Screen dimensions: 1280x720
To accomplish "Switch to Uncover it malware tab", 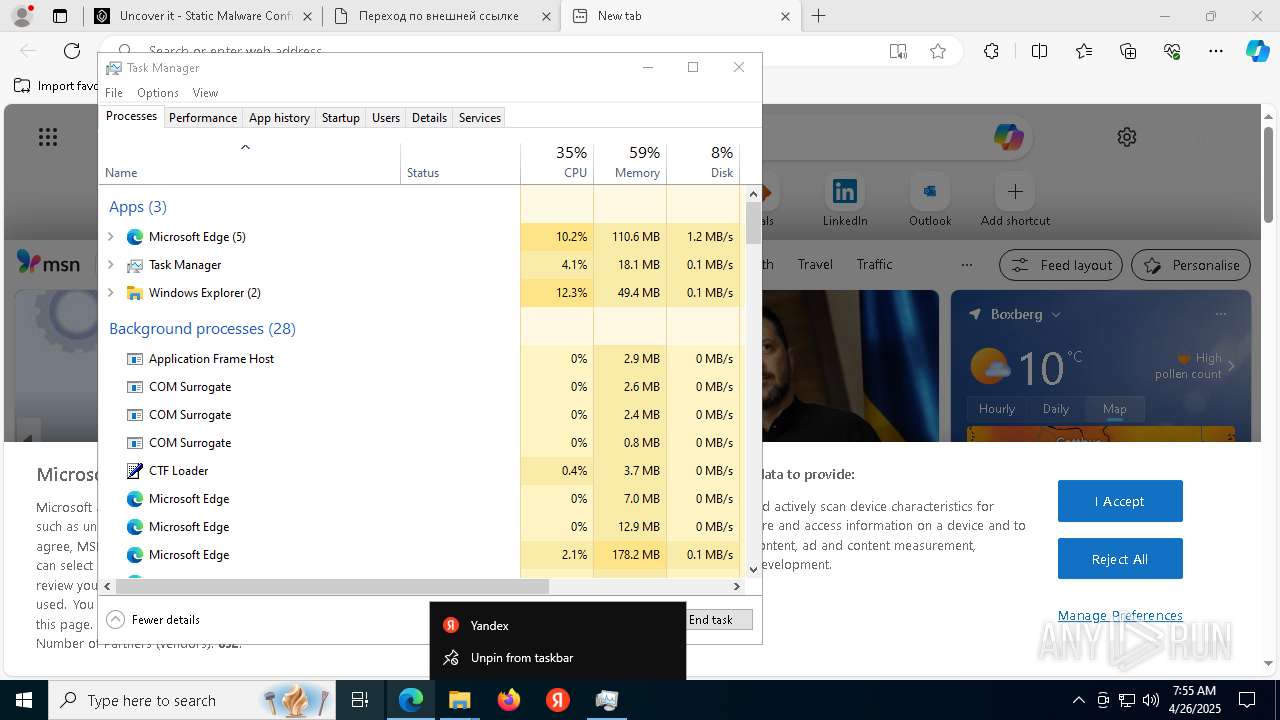I will (203, 16).
